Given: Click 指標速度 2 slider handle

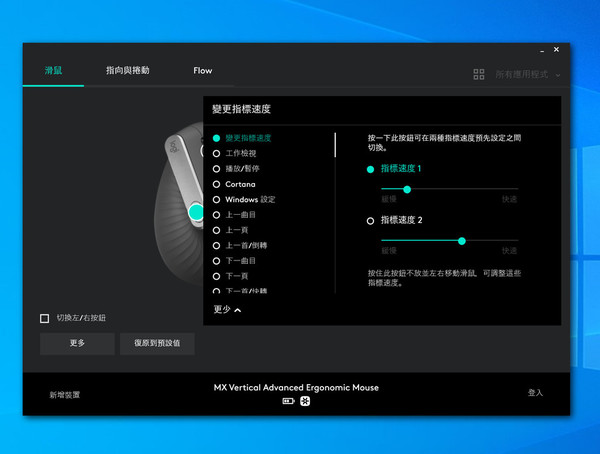Looking at the screenshot, I should pos(462,241).
